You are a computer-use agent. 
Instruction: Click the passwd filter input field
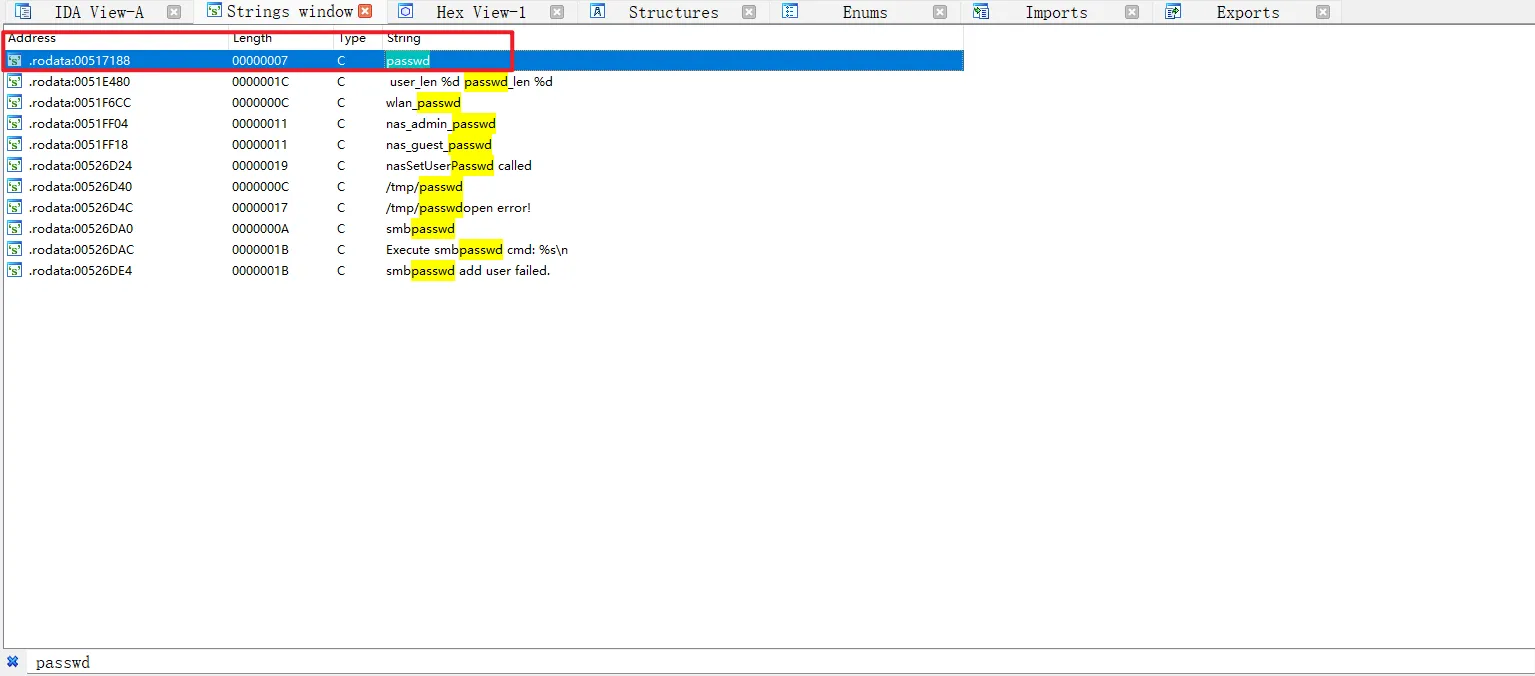(x=780, y=662)
